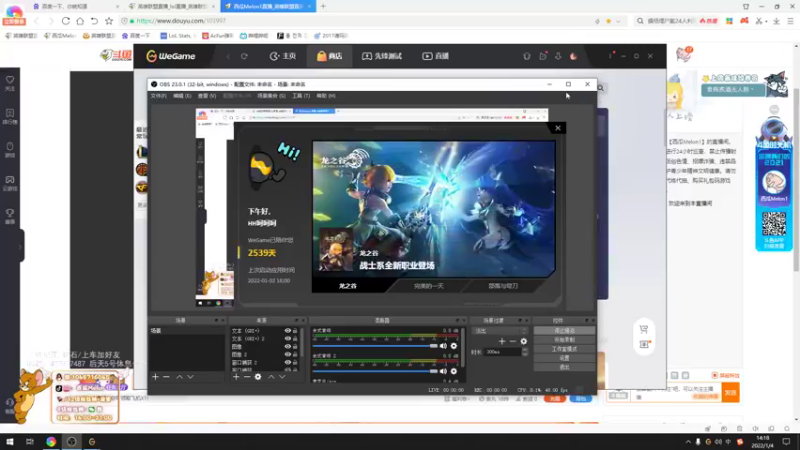Viewport: 800px width, 450px height.
Task: Switch to WeGame 直播 tab
Action: (x=435, y=56)
